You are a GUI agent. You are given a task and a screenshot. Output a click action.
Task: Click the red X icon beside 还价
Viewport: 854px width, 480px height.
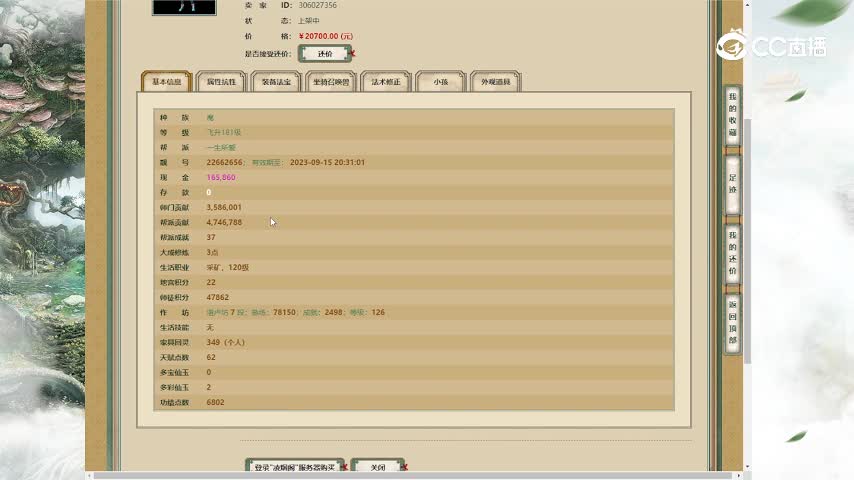353,54
